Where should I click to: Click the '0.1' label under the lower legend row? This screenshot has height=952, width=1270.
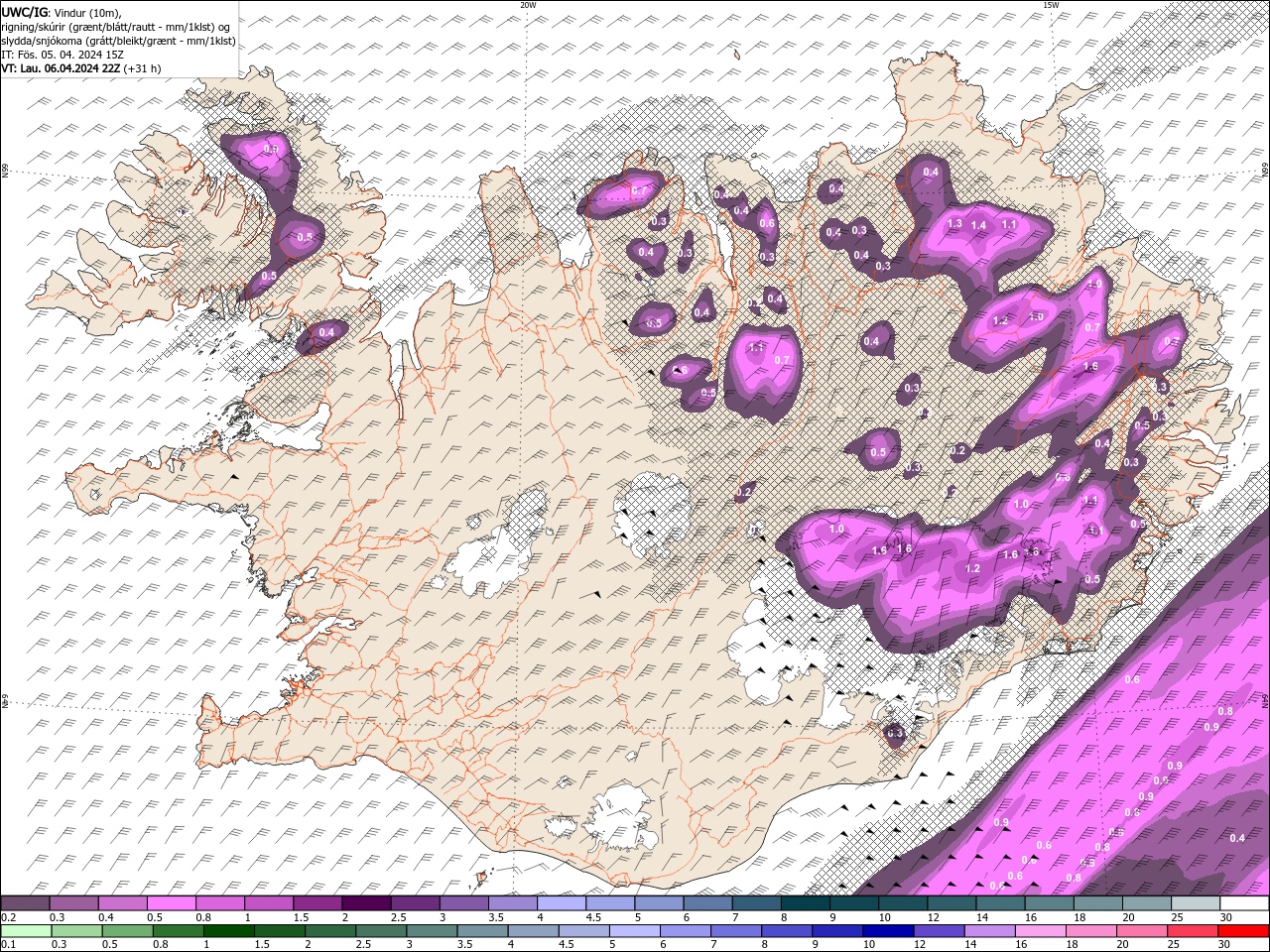pyautogui.click(x=8, y=945)
